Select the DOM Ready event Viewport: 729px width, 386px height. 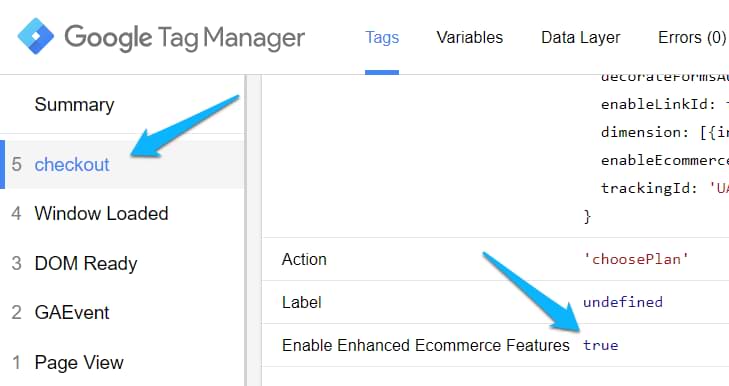[122, 264]
